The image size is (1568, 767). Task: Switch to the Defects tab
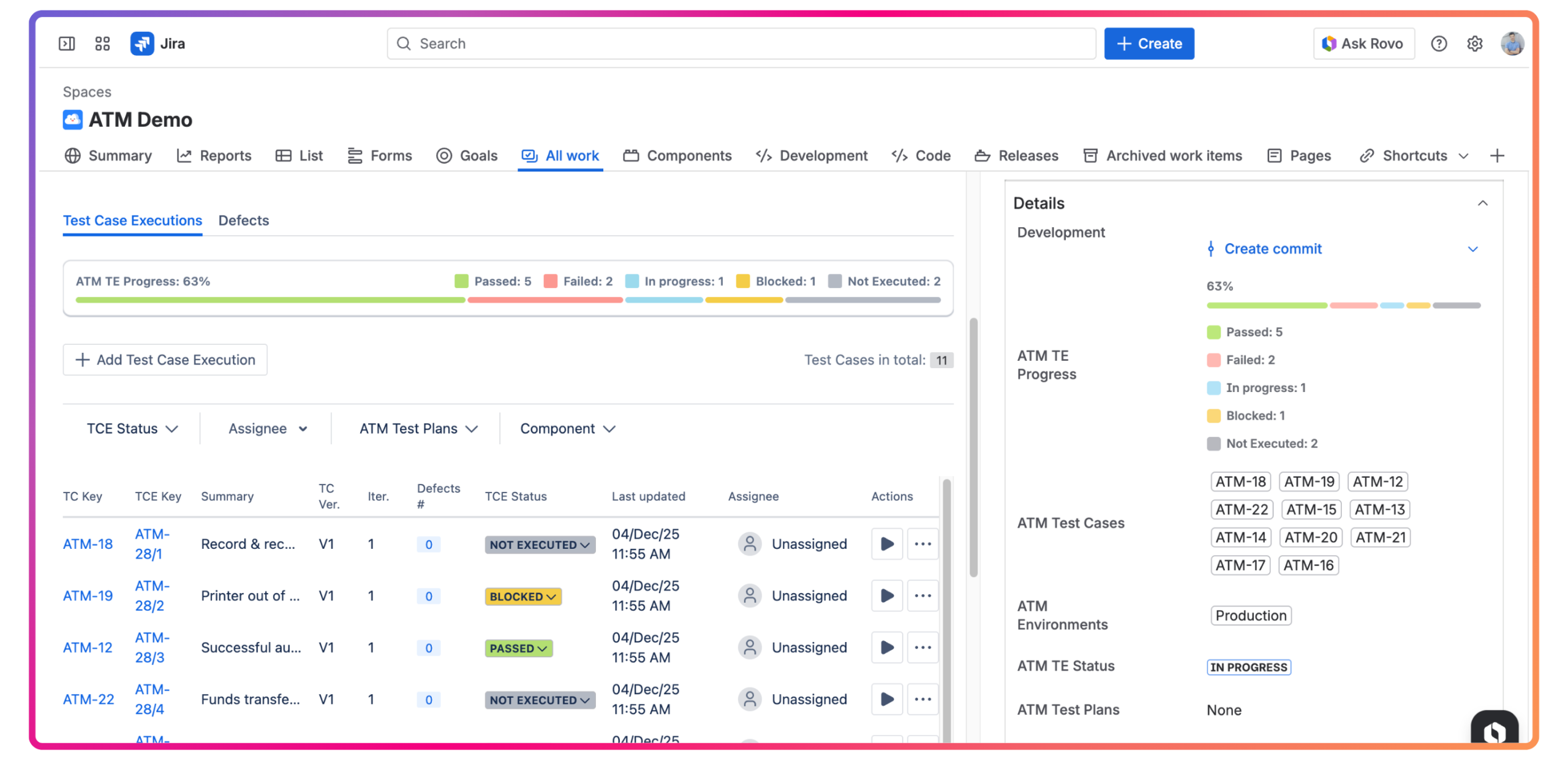(x=243, y=221)
